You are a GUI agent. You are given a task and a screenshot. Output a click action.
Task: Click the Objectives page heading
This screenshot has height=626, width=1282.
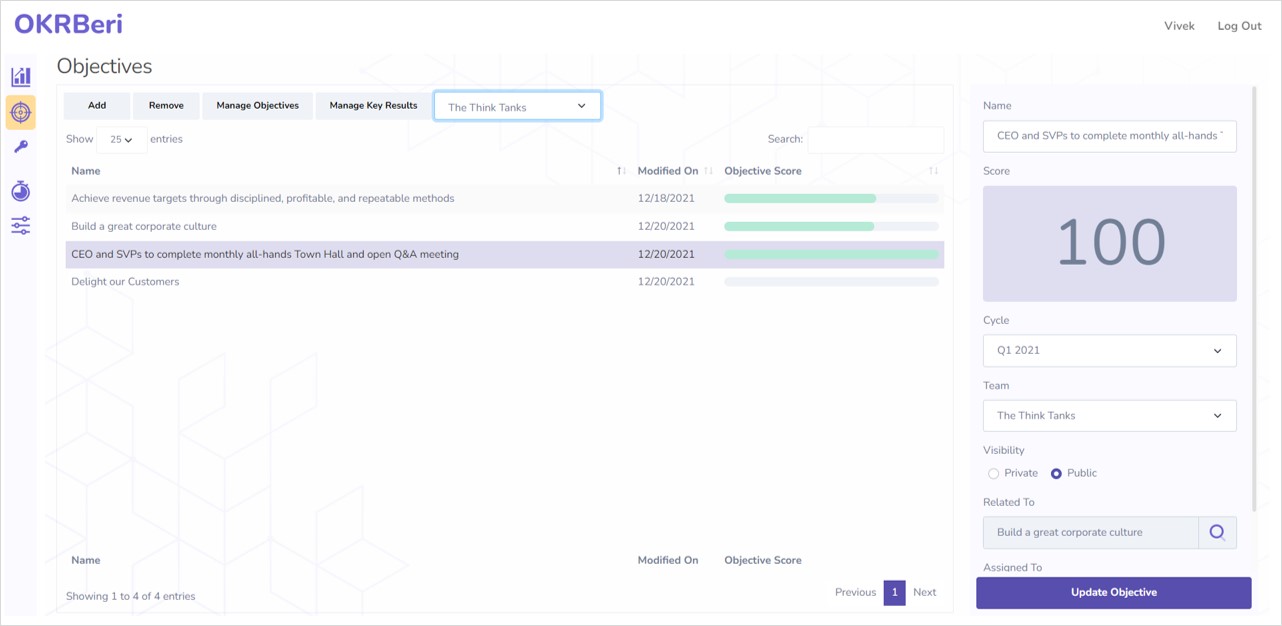point(105,67)
